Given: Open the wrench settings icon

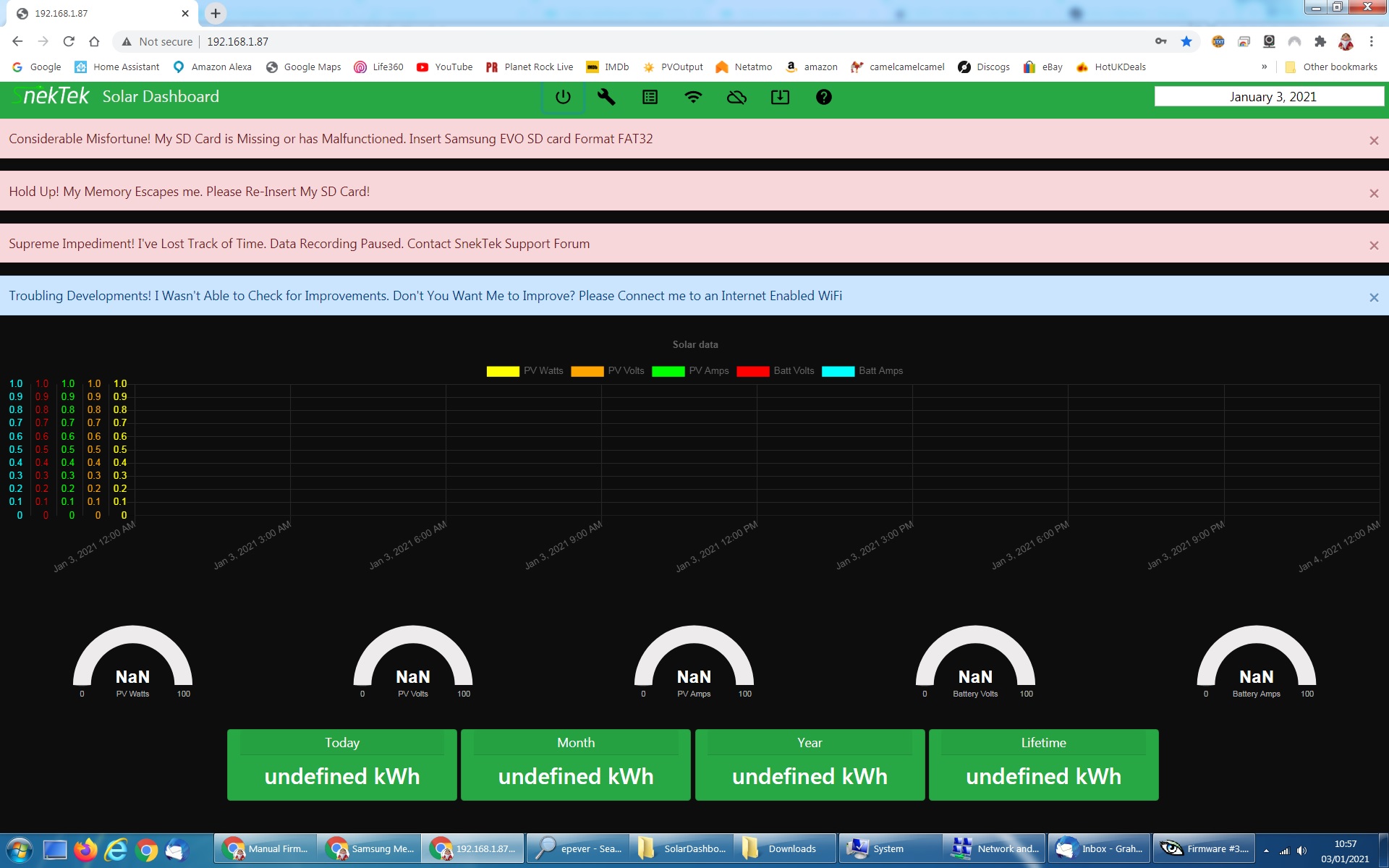Looking at the screenshot, I should (x=606, y=97).
